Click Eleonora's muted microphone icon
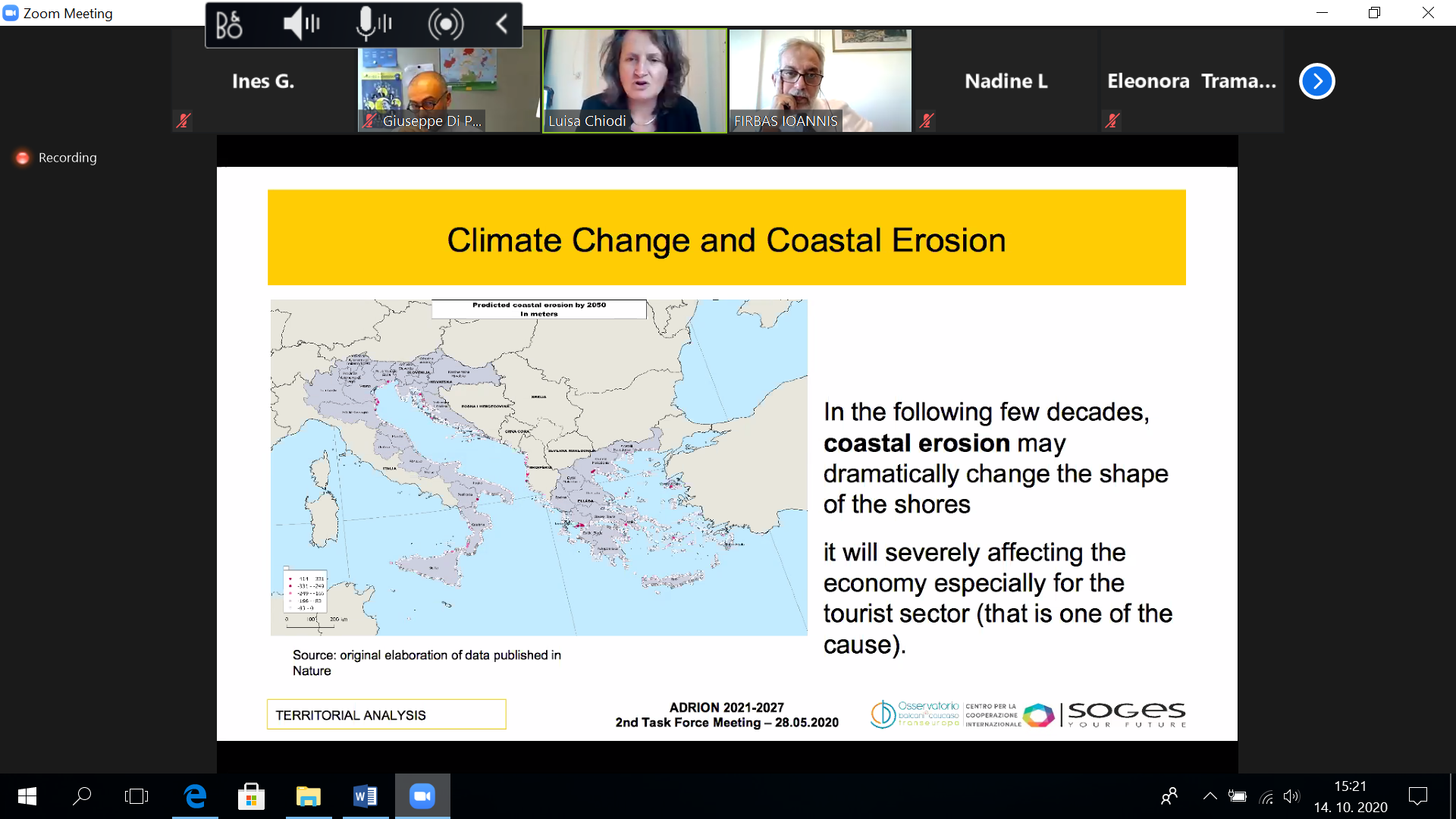This screenshot has width=1456, height=819. tap(1112, 121)
